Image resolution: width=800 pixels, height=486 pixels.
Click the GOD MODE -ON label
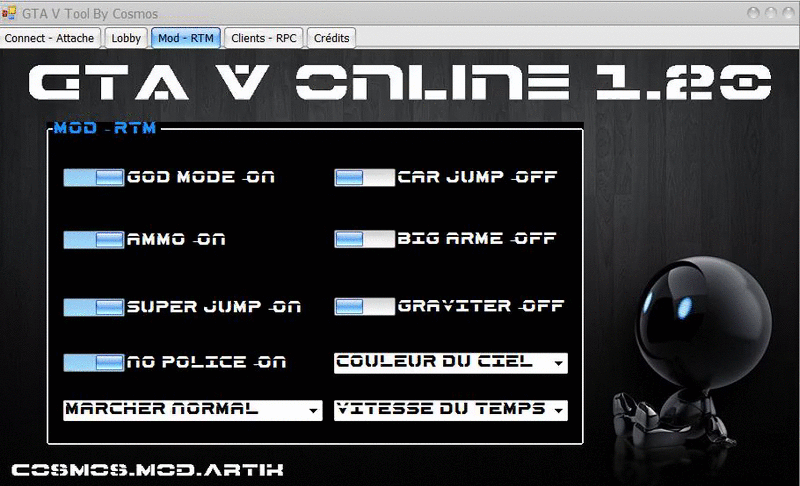pos(201,177)
